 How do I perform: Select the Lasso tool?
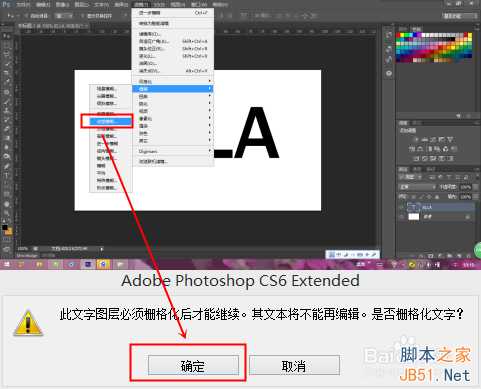click(x=6, y=54)
